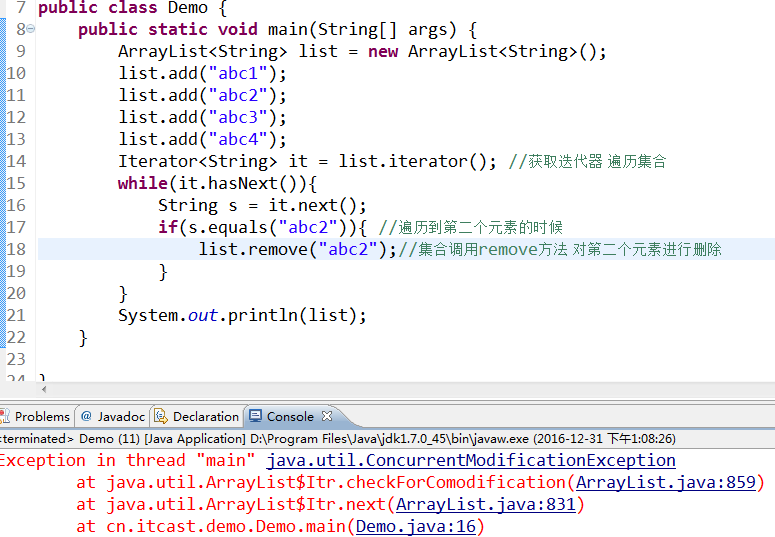This screenshot has width=775, height=537.
Task: Click the list.add("abc3") line
Action: pyautogui.click(x=202, y=117)
